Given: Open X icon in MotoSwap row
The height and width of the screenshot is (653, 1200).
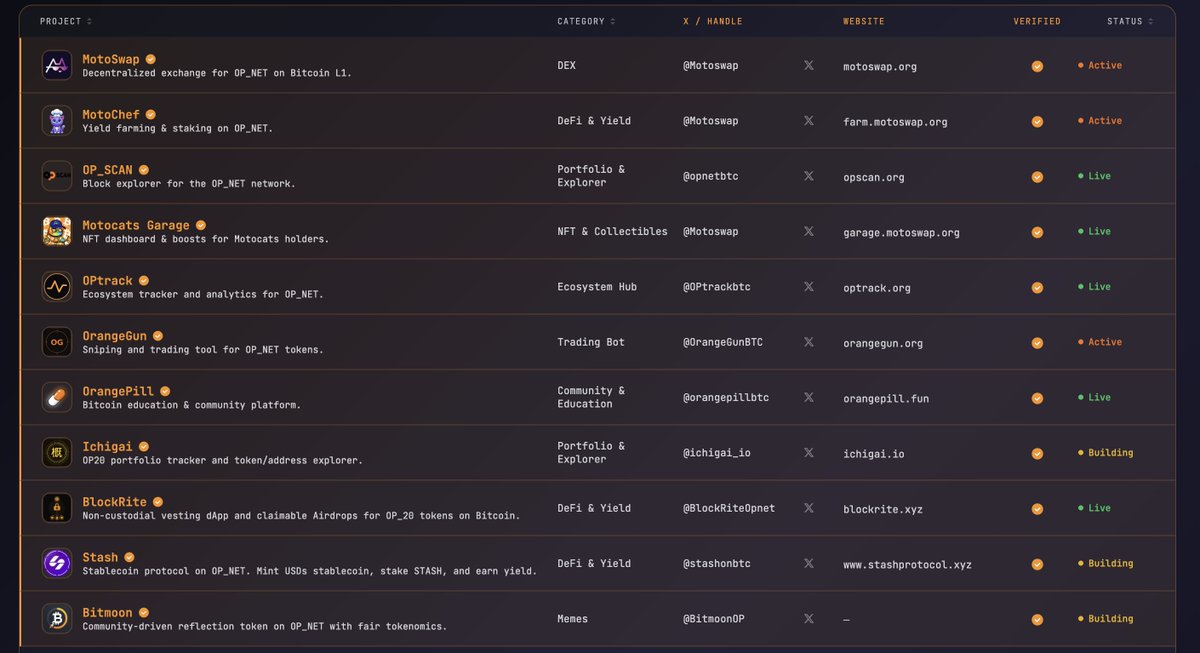Looking at the screenshot, I should pyautogui.click(x=809, y=65).
